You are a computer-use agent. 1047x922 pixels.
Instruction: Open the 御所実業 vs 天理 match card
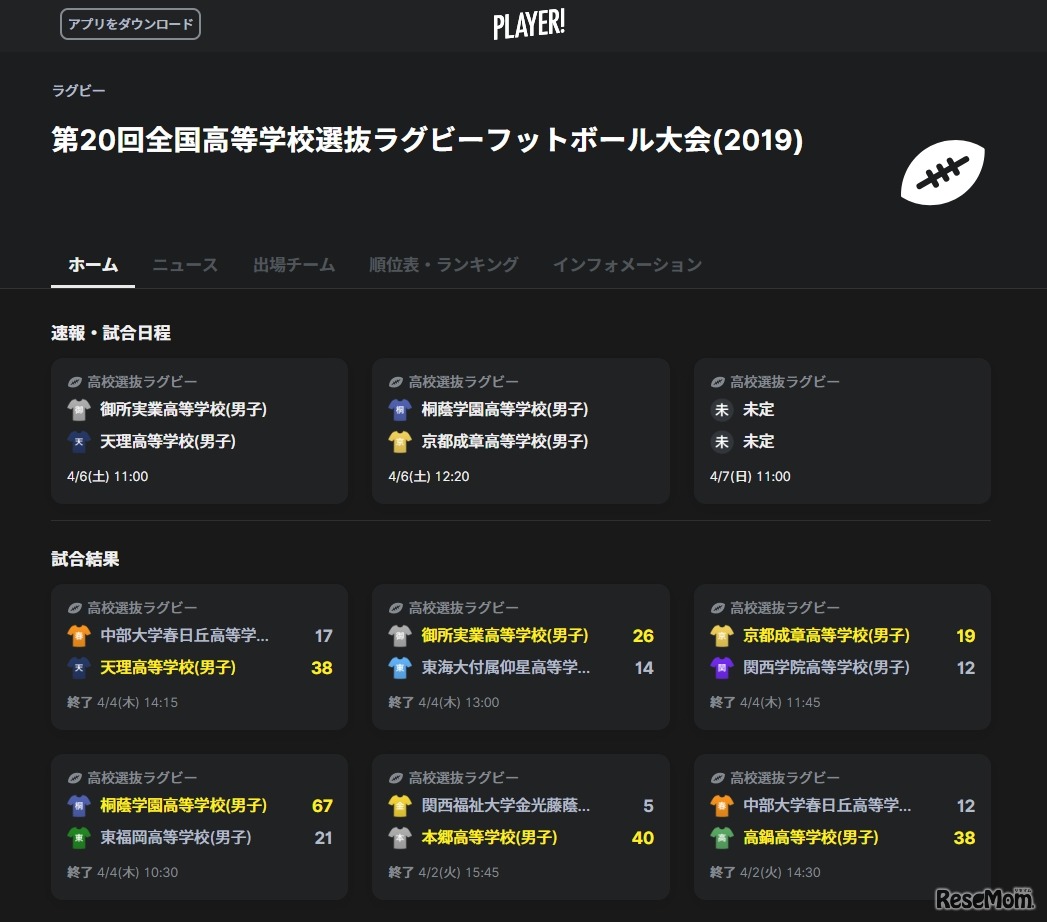(x=199, y=430)
